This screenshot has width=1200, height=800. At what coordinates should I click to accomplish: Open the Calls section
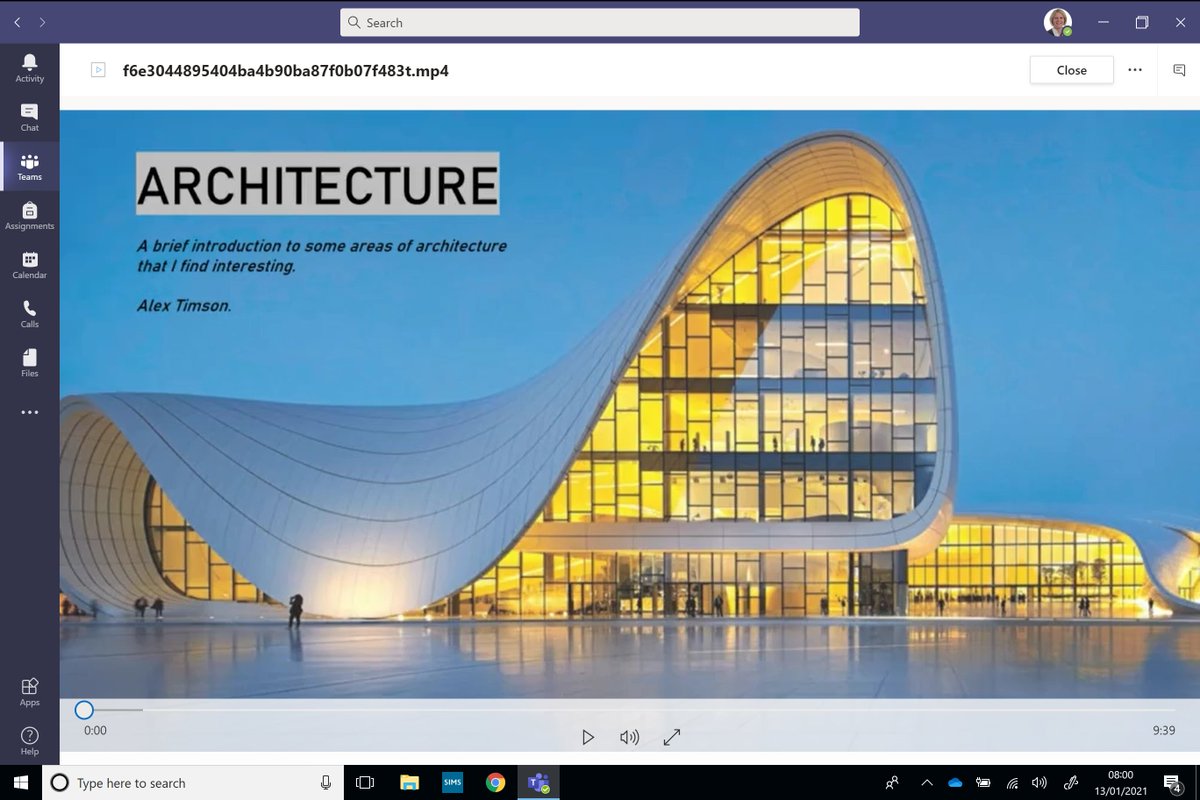tap(29, 311)
